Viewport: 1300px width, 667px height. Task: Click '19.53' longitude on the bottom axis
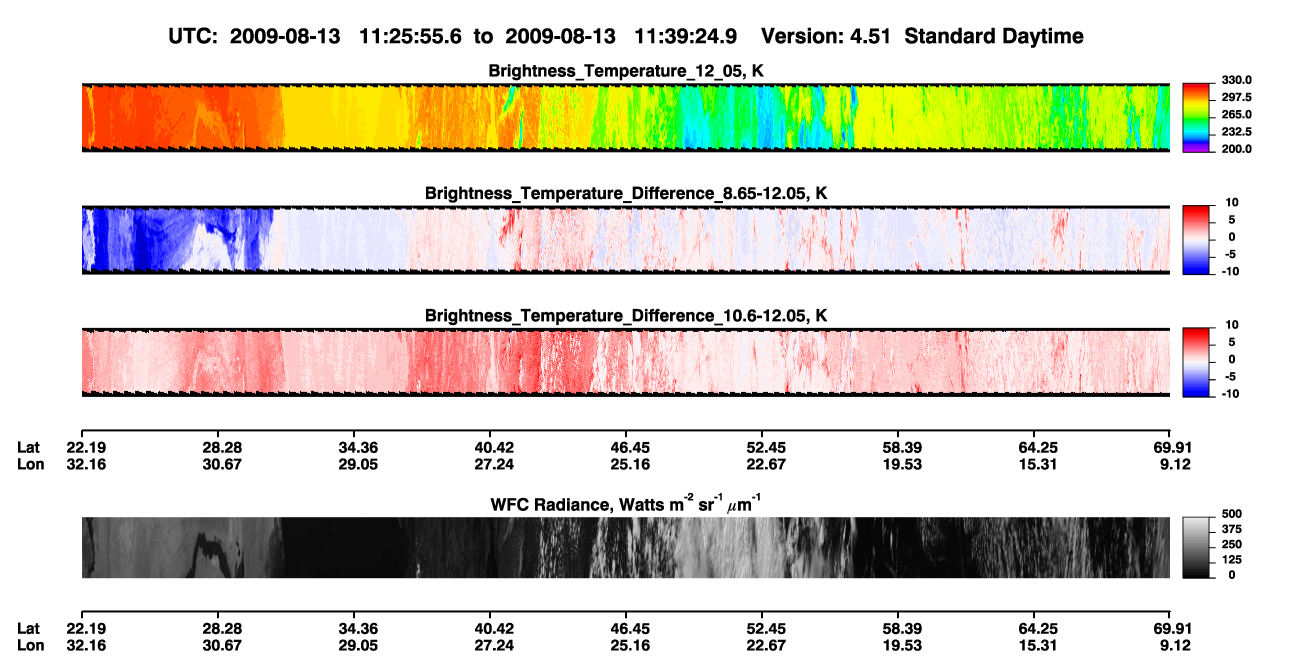click(900, 646)
